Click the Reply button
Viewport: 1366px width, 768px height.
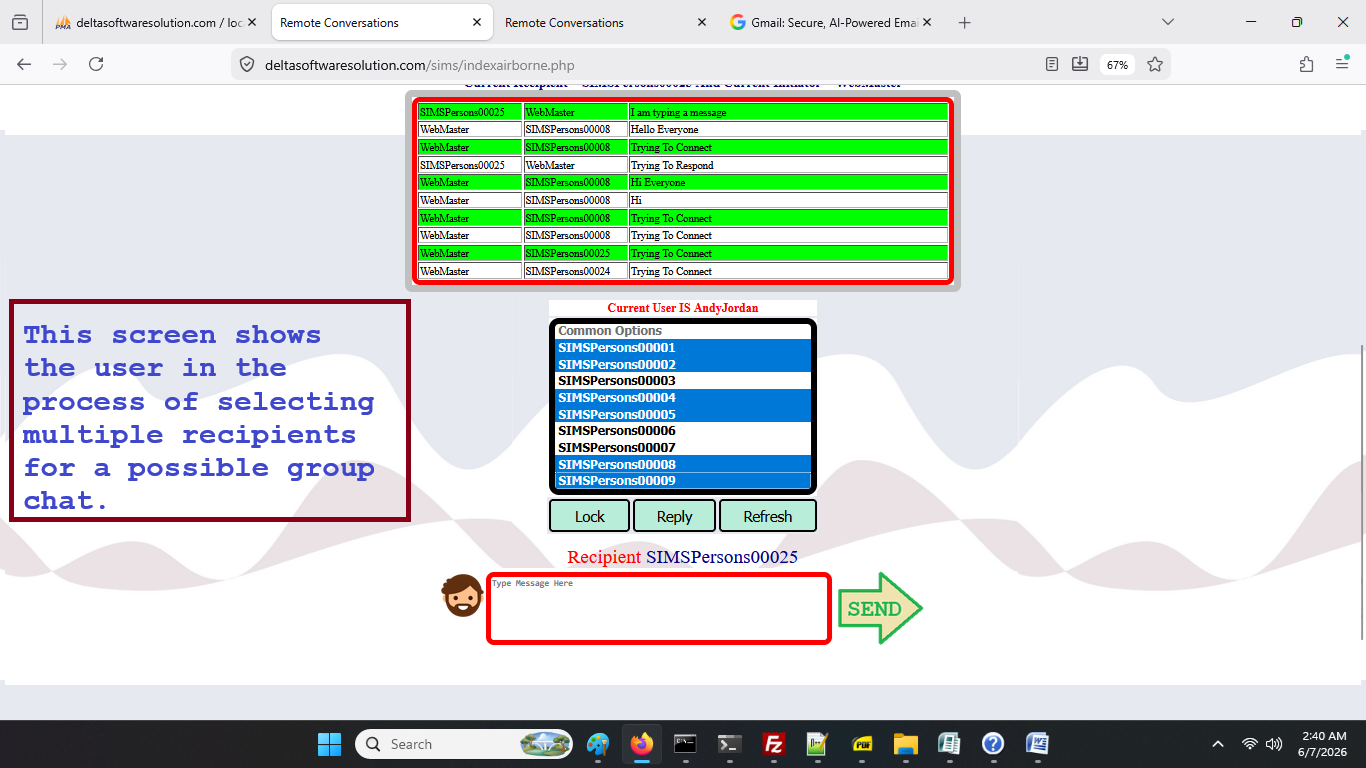(x=674, y=516)
